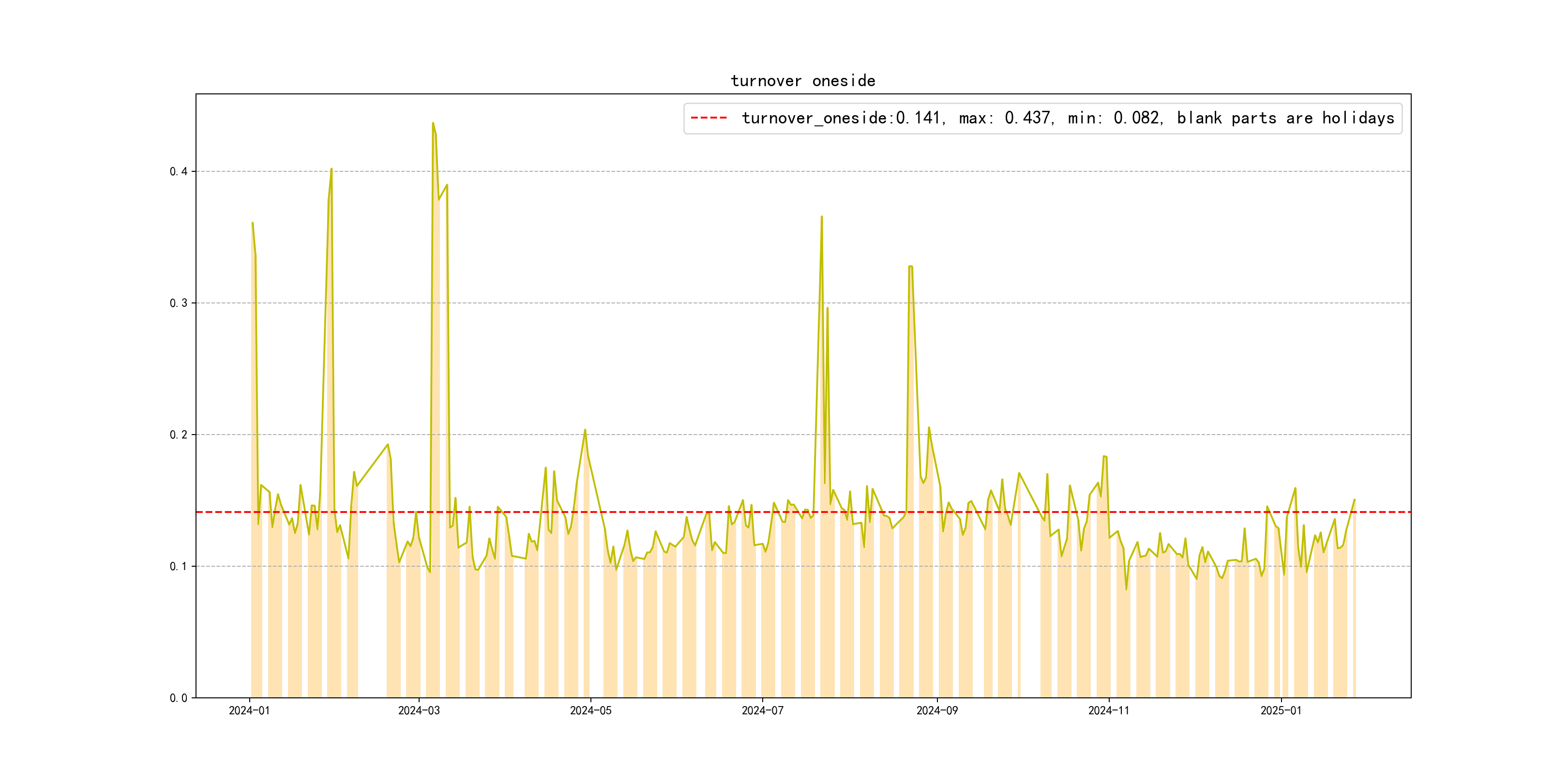Click the 2024-05 x-axis label
Image resolution: width=1568 pixels, height=784 pixels.
pyautogui.click(x=590, y=710)
